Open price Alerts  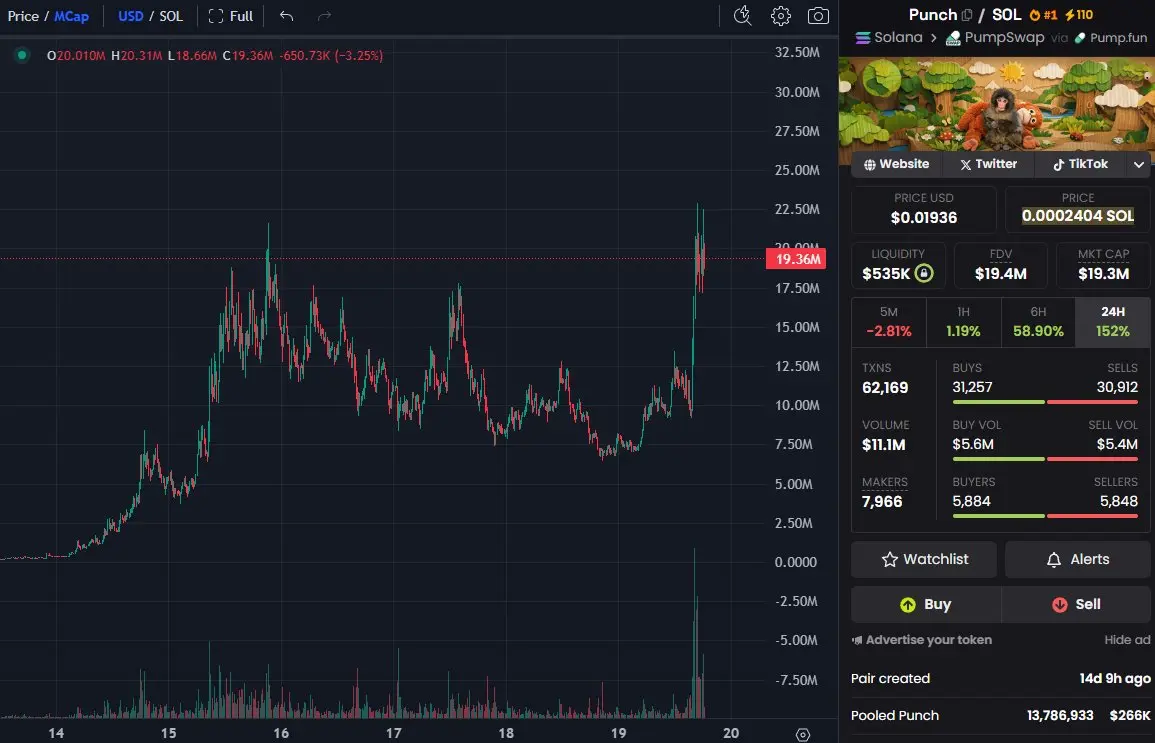pyautogui.click(x=1078, y=560)
